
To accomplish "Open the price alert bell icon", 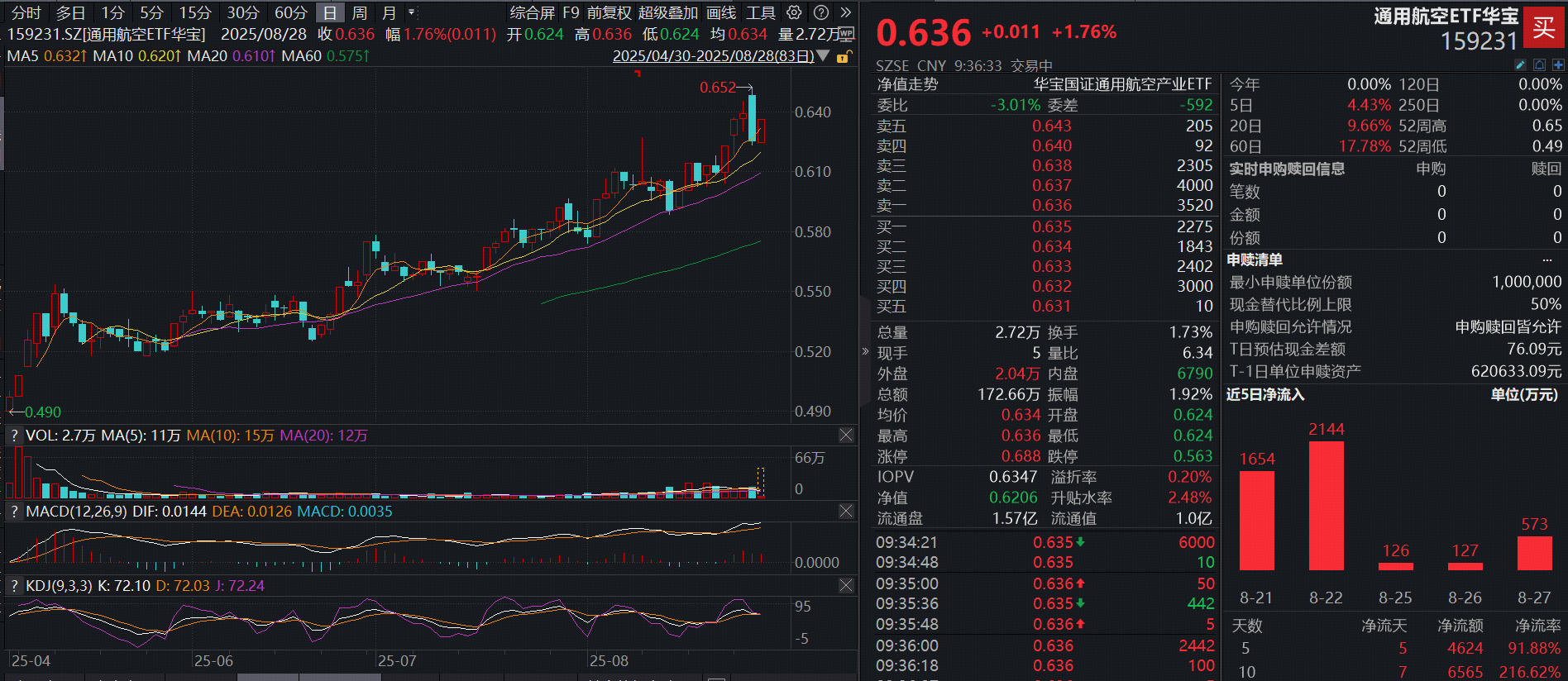I will point(1539,64).
